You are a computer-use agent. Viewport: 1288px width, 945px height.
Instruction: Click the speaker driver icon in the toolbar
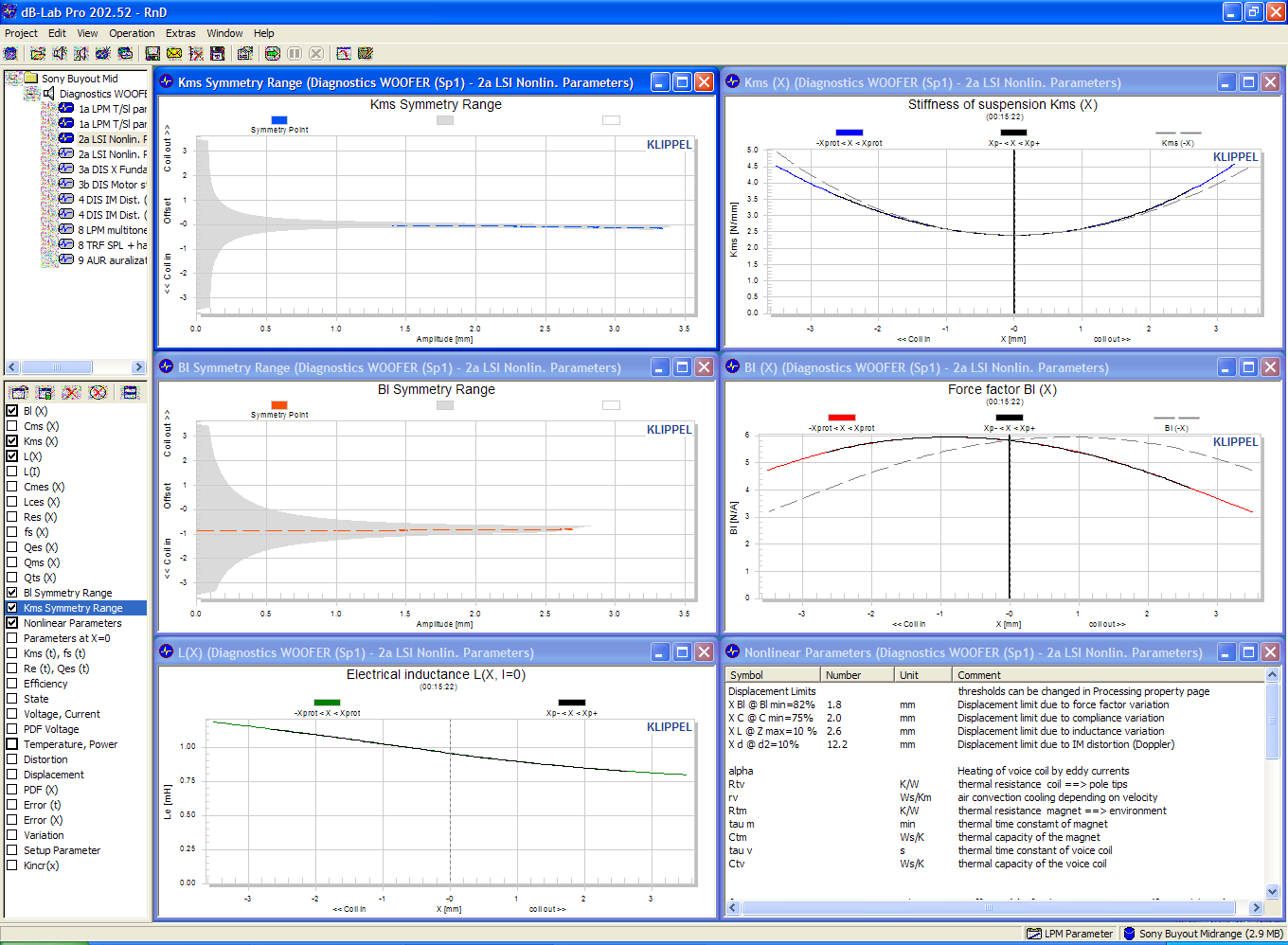[60, 53]
